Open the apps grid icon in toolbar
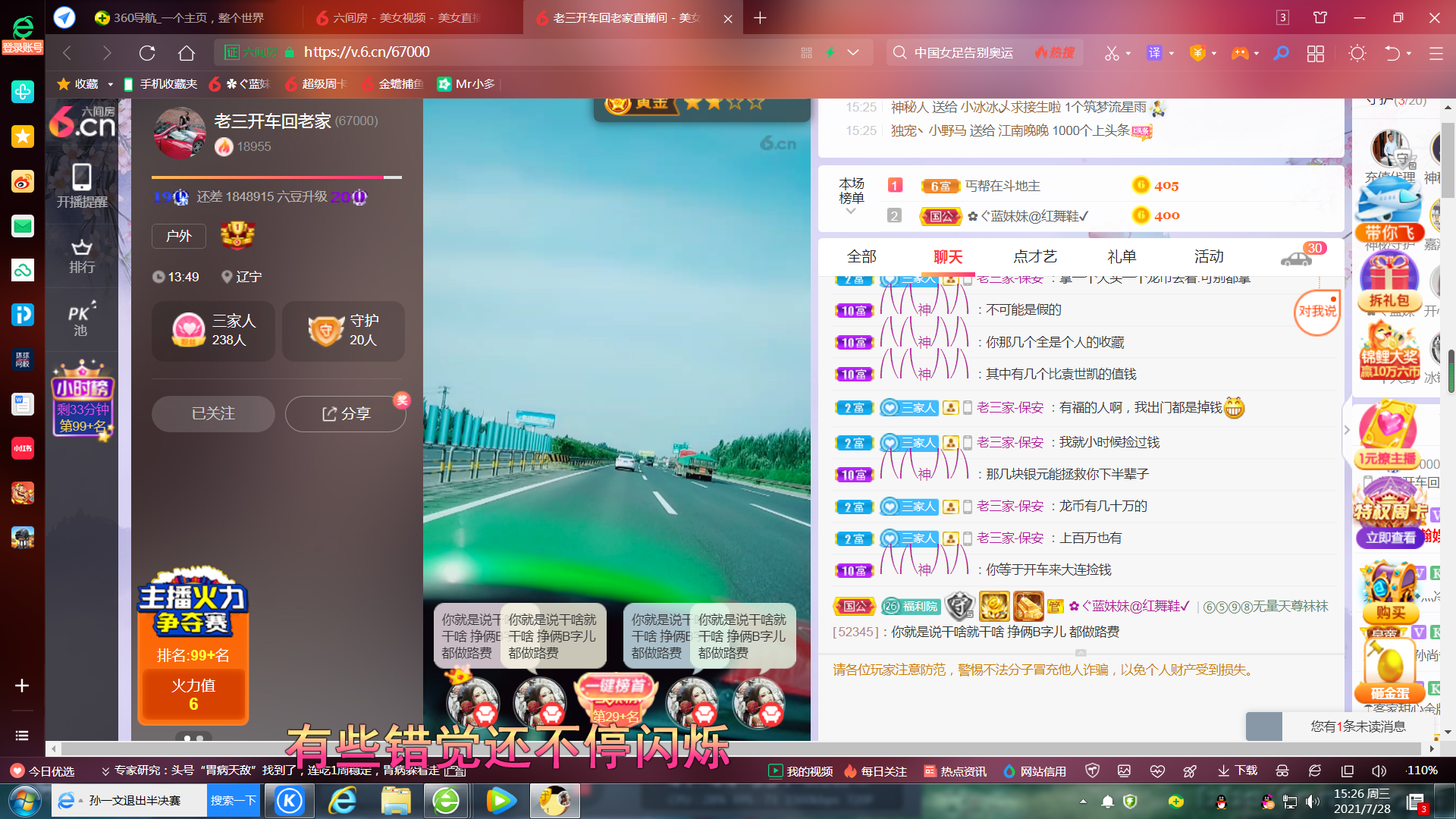Image resolution: width=1456 pixels, height=819 pixels. (x=1316, y=53)
